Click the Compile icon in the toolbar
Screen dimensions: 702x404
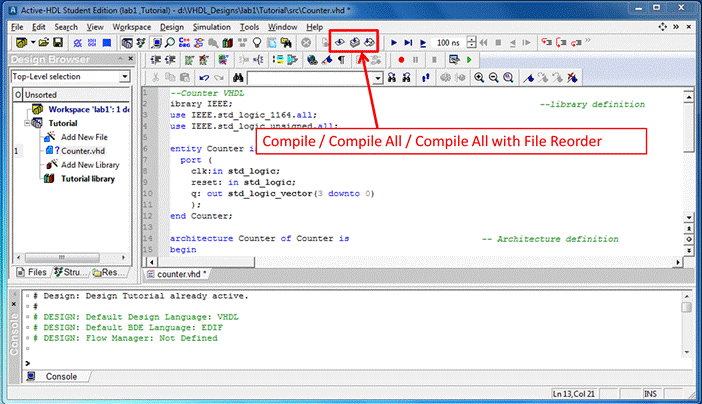339,43
